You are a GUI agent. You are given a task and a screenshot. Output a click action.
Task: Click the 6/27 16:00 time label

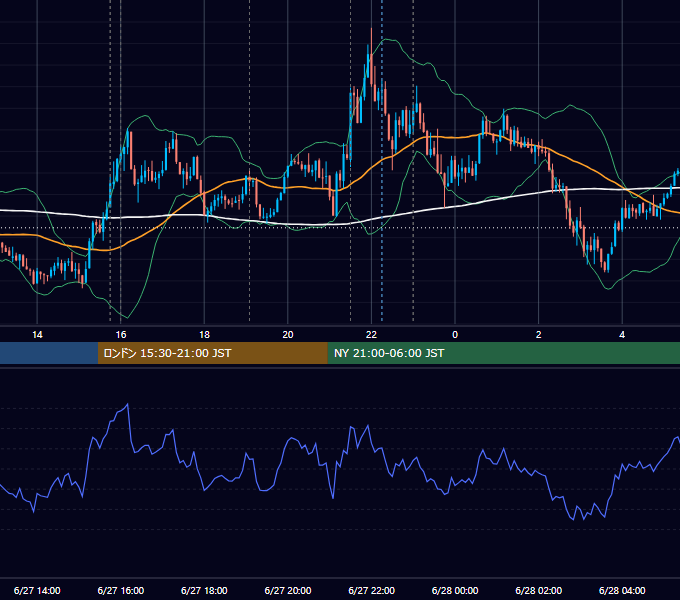121,590
